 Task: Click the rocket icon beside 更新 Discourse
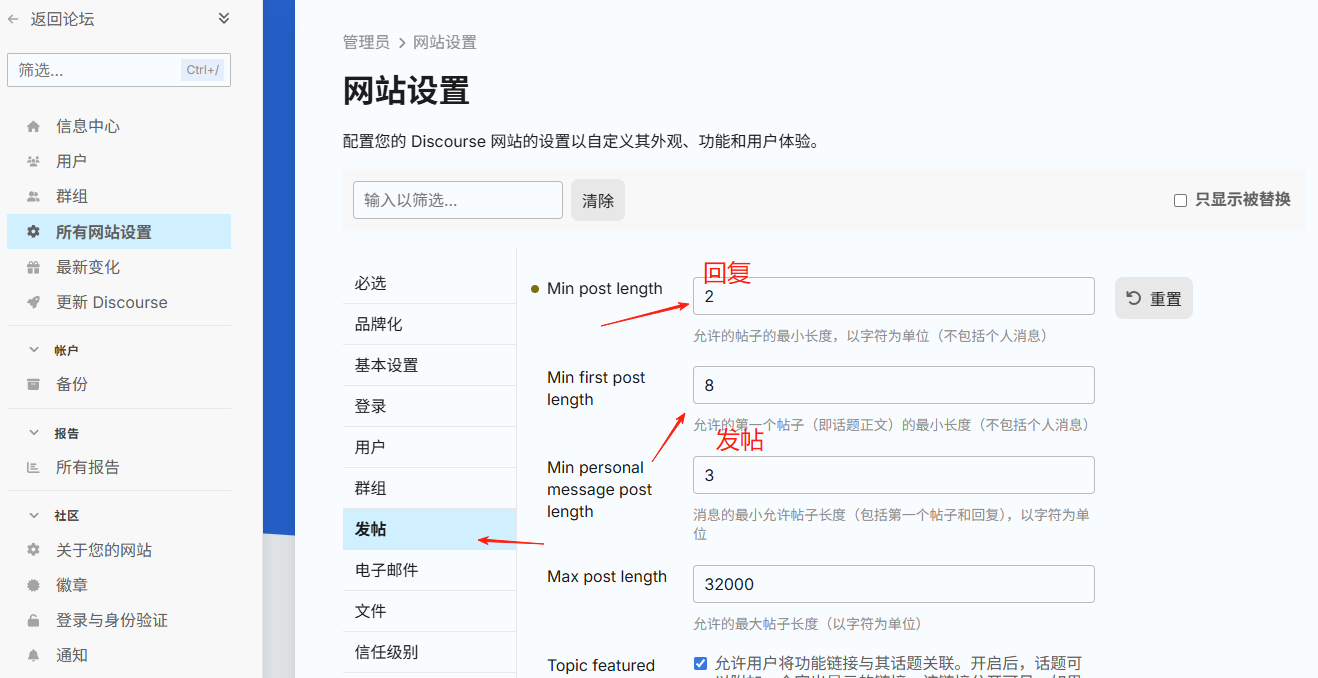click(x=34, y=303)
